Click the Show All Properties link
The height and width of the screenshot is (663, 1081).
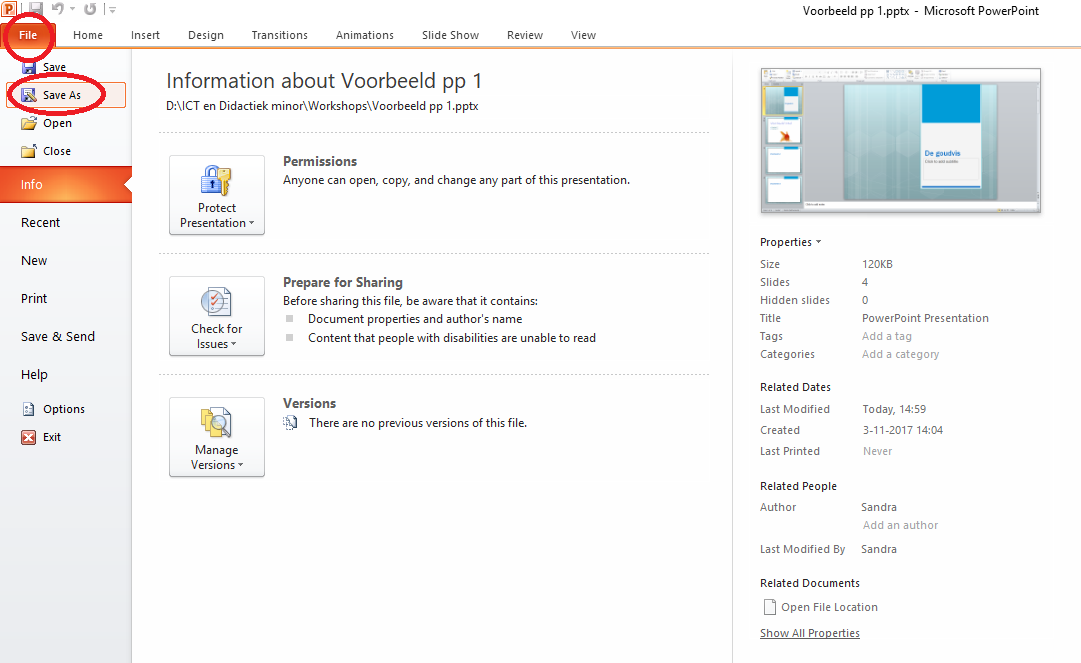(809, 633)
